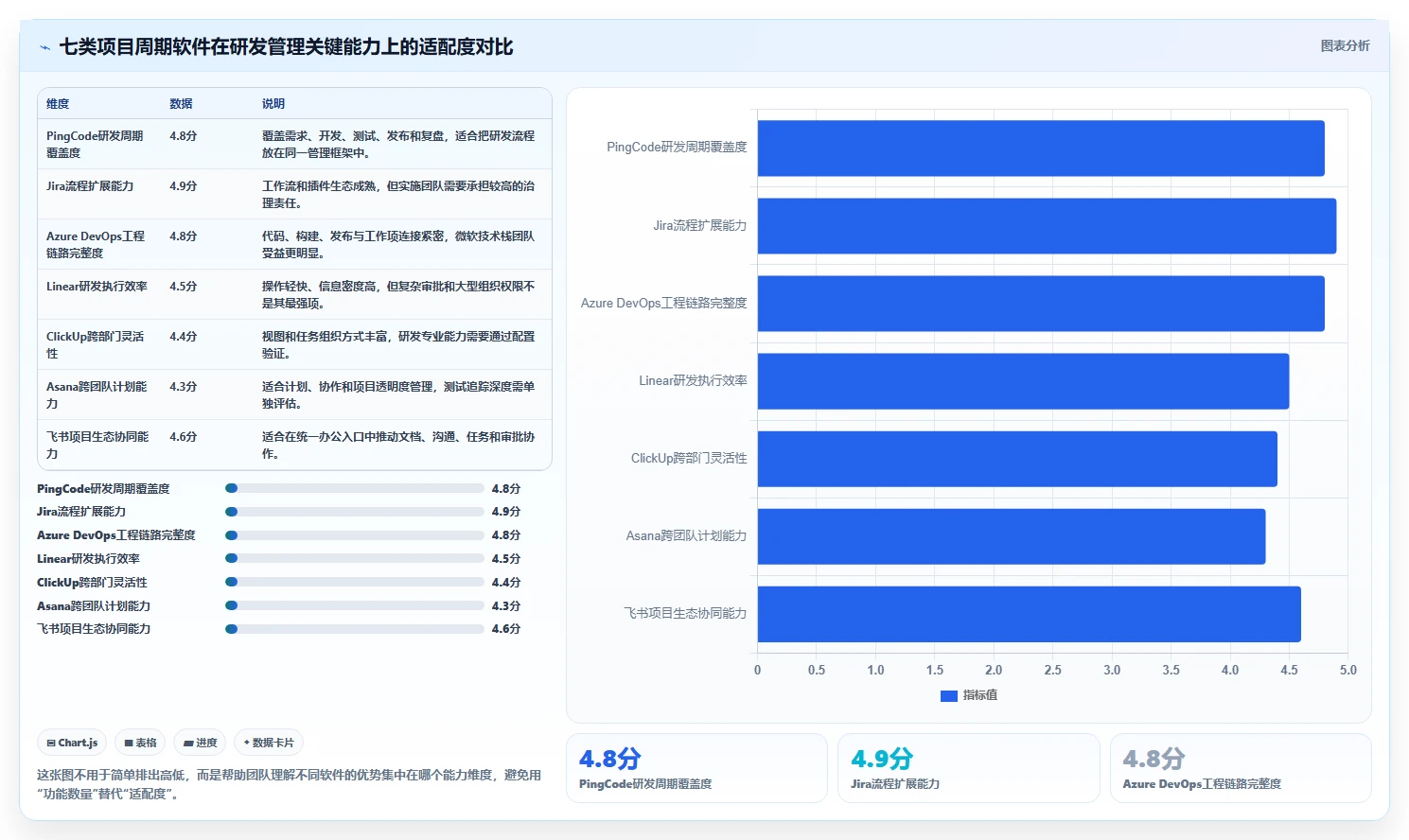Image resolution: width=1409 pixels, height=840 pixels.
Task: Click the description starting with 视图和任务组织方式丰富
Action: tap(398, 344)
